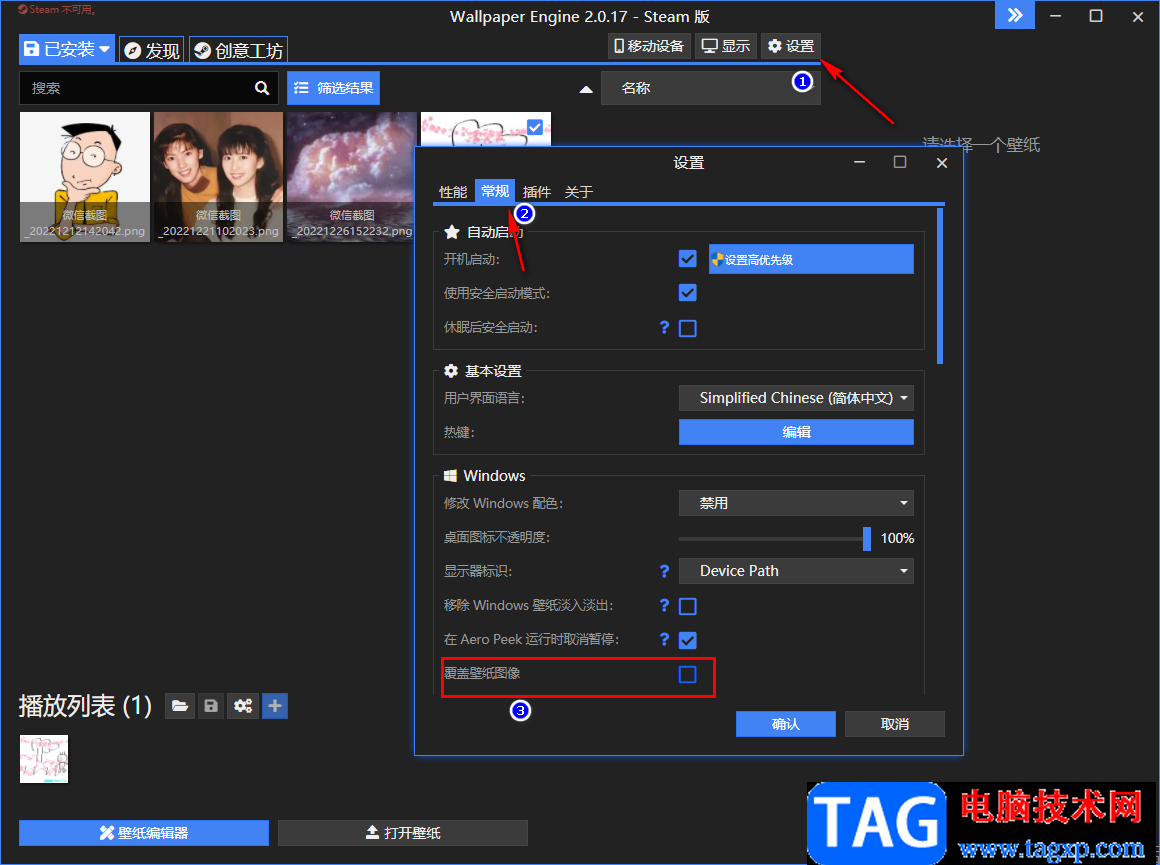The height and width of the screenshot is (865, 1160).
Task: Switch to the 性能 performance tab
Action: point(453,192)
